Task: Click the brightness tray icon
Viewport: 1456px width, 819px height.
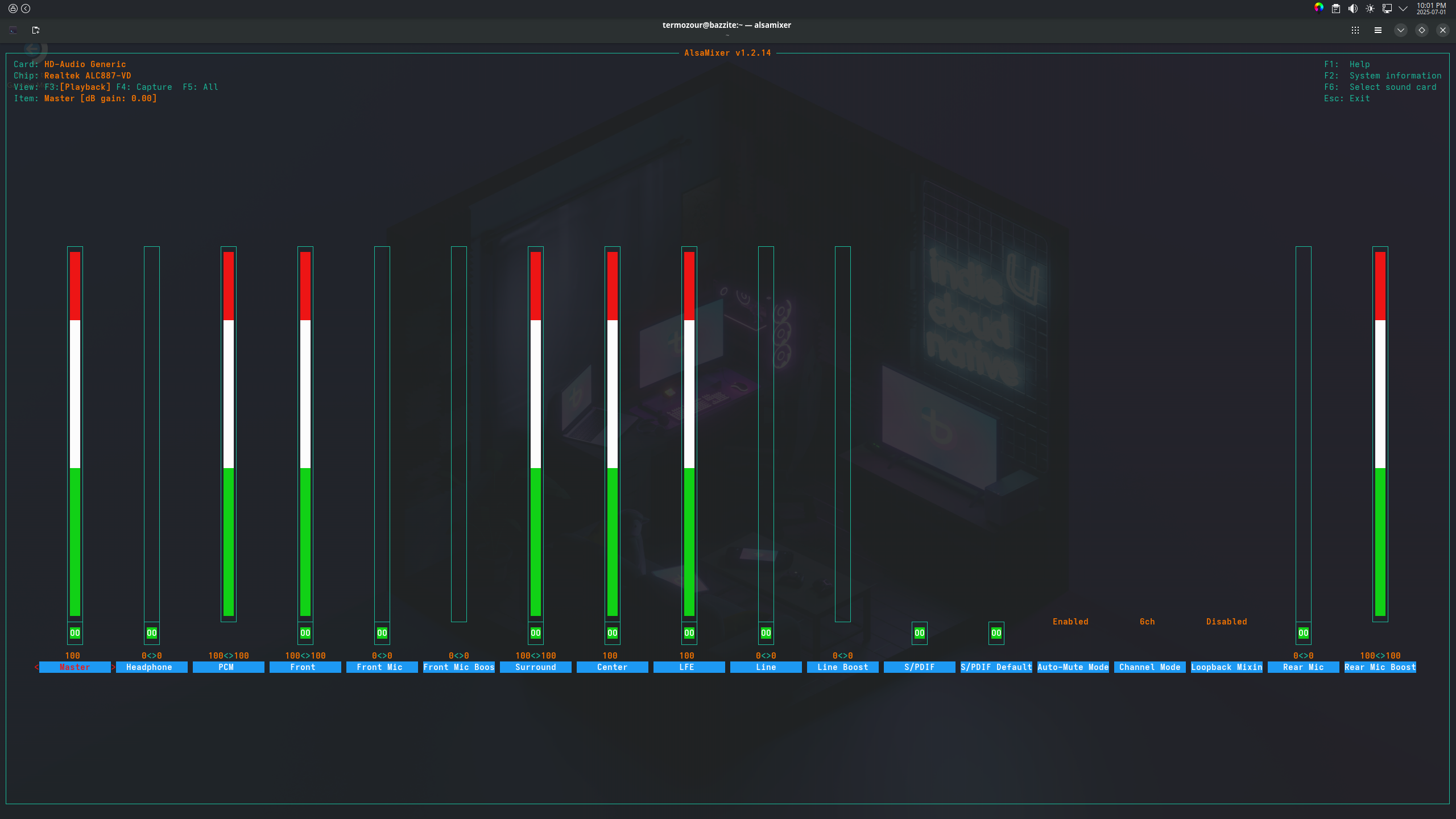Action: point(1370,9)
